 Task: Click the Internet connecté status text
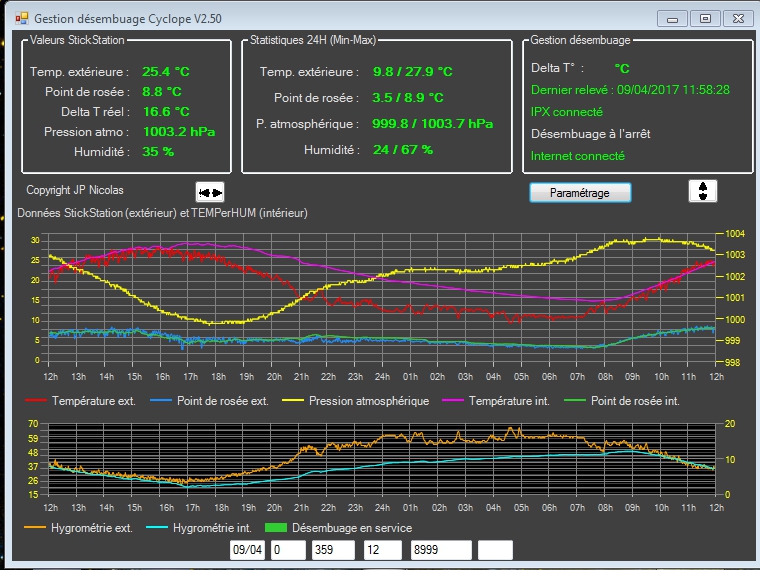coord(577,156)
